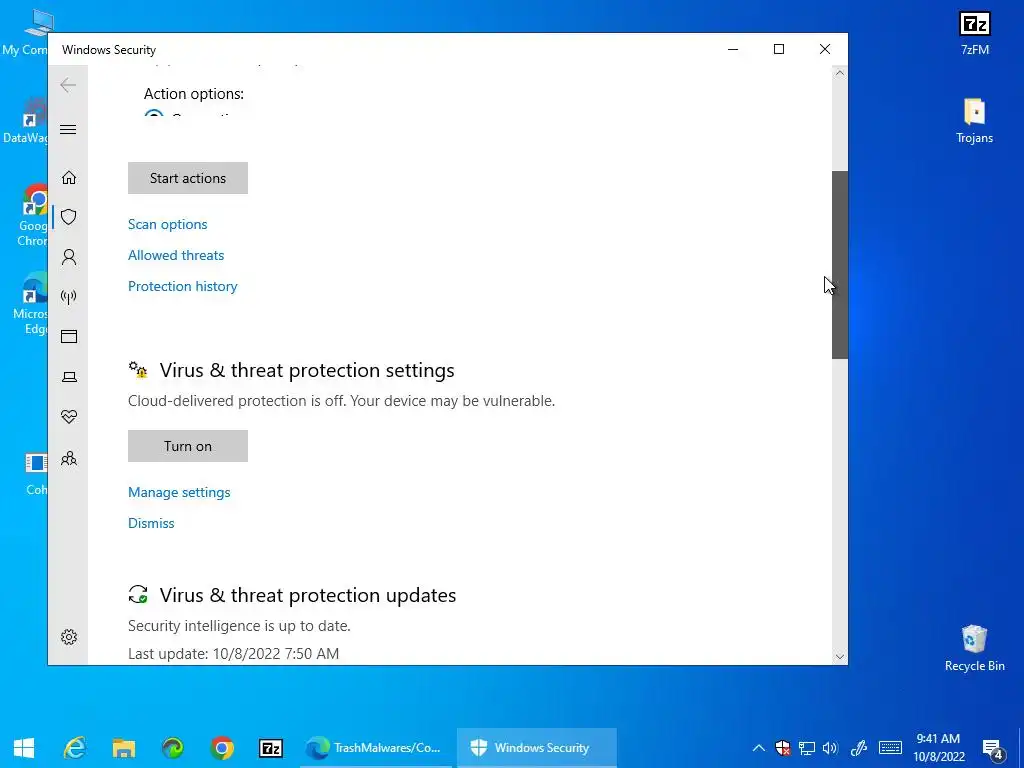This screenshot has width=1024, height=768.
Task: Dismiss the protection settings warning
Action: [x=151, y=523]
